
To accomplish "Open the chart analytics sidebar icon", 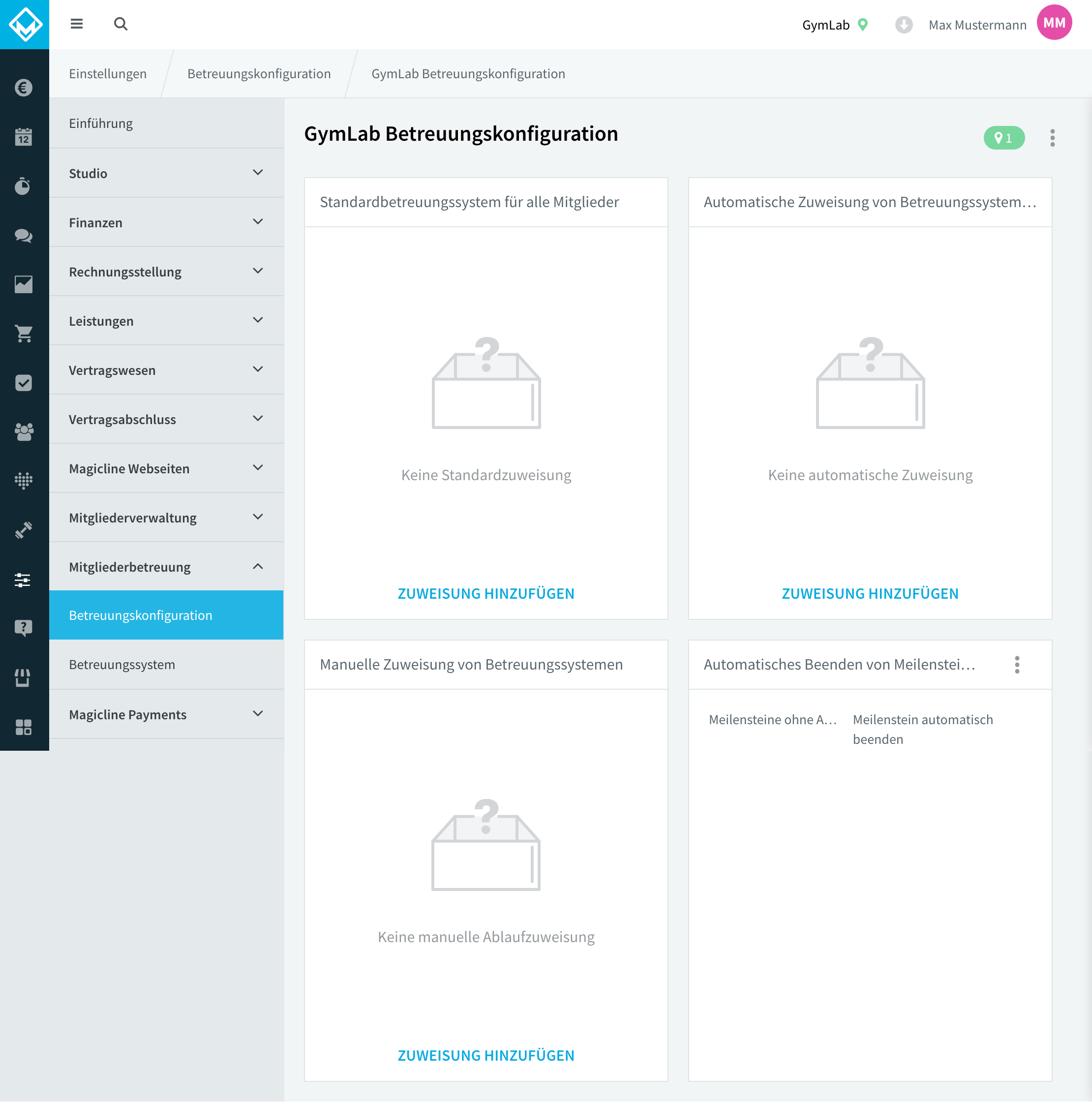I will click(x=24, y=284).
